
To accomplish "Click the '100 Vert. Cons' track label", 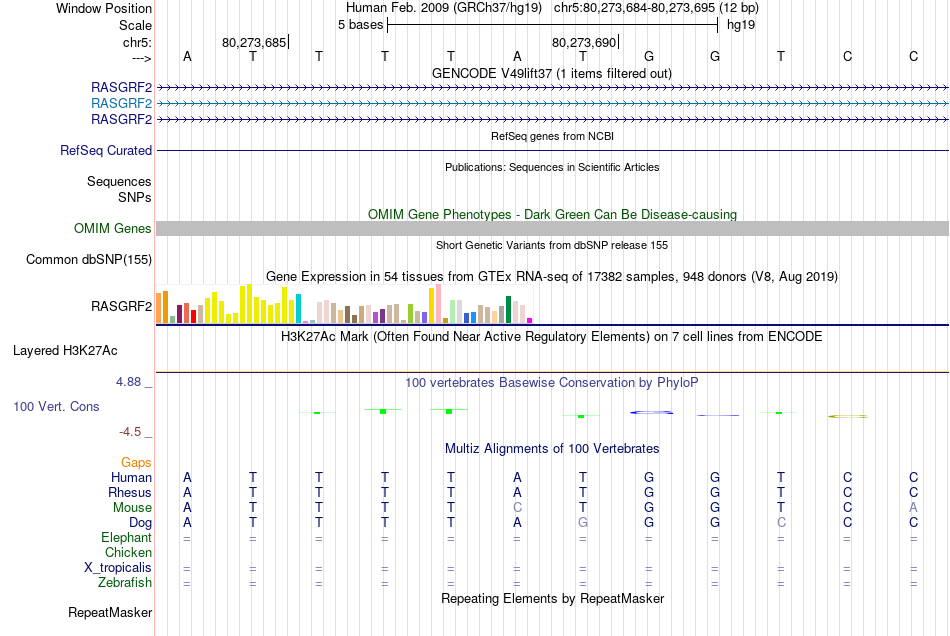I will pos(56,406).
